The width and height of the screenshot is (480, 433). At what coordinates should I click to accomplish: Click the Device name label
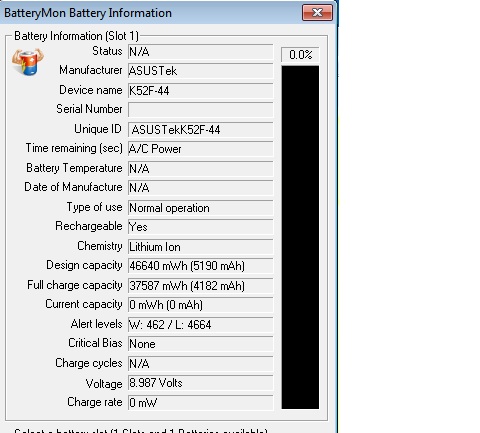tap(91, 90)
